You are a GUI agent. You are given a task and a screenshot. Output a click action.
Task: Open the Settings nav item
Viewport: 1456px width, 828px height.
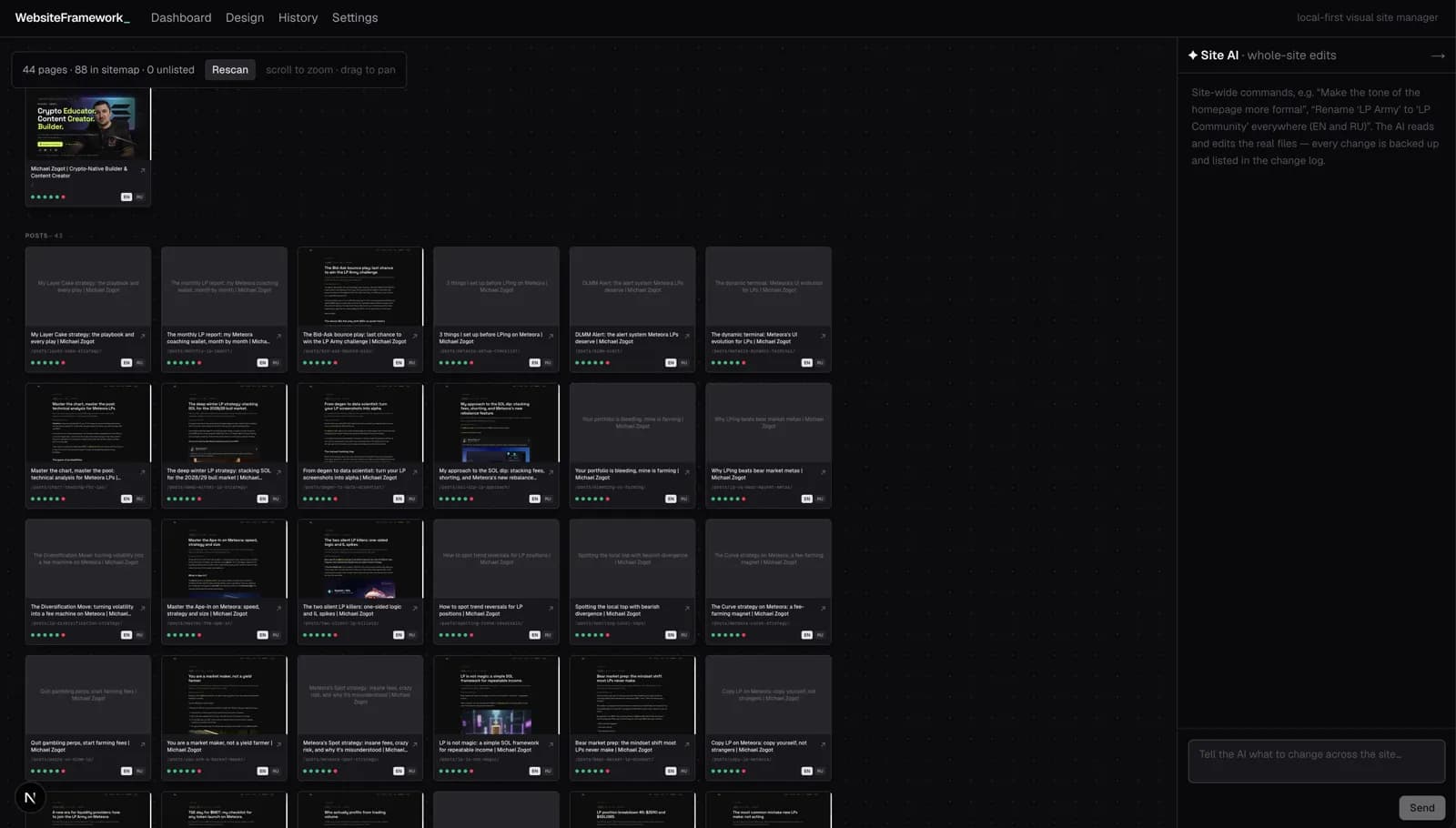click(x=355, y=17)
